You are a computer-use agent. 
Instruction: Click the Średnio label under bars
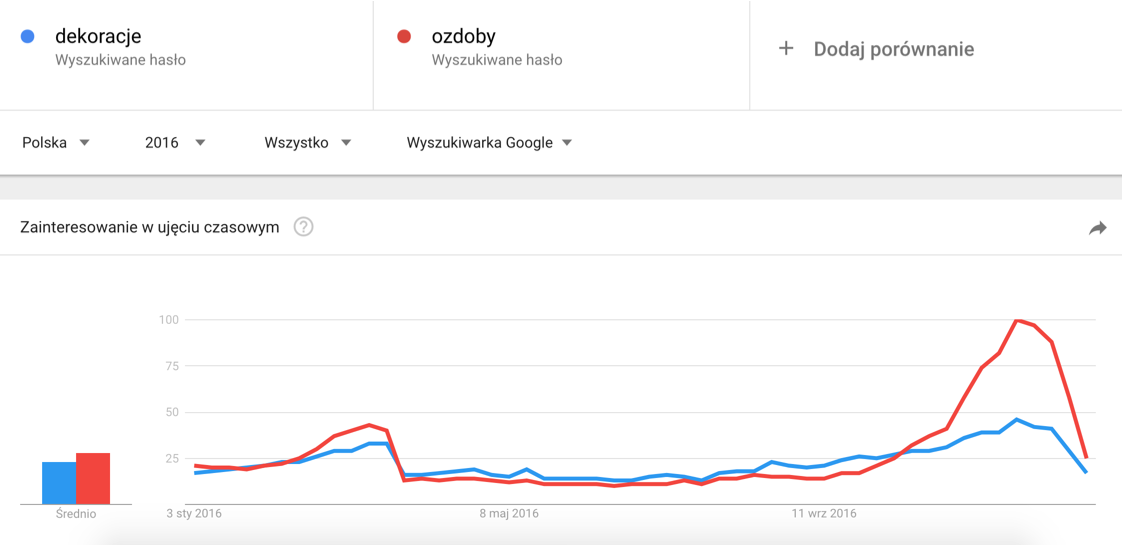[76, 514]
